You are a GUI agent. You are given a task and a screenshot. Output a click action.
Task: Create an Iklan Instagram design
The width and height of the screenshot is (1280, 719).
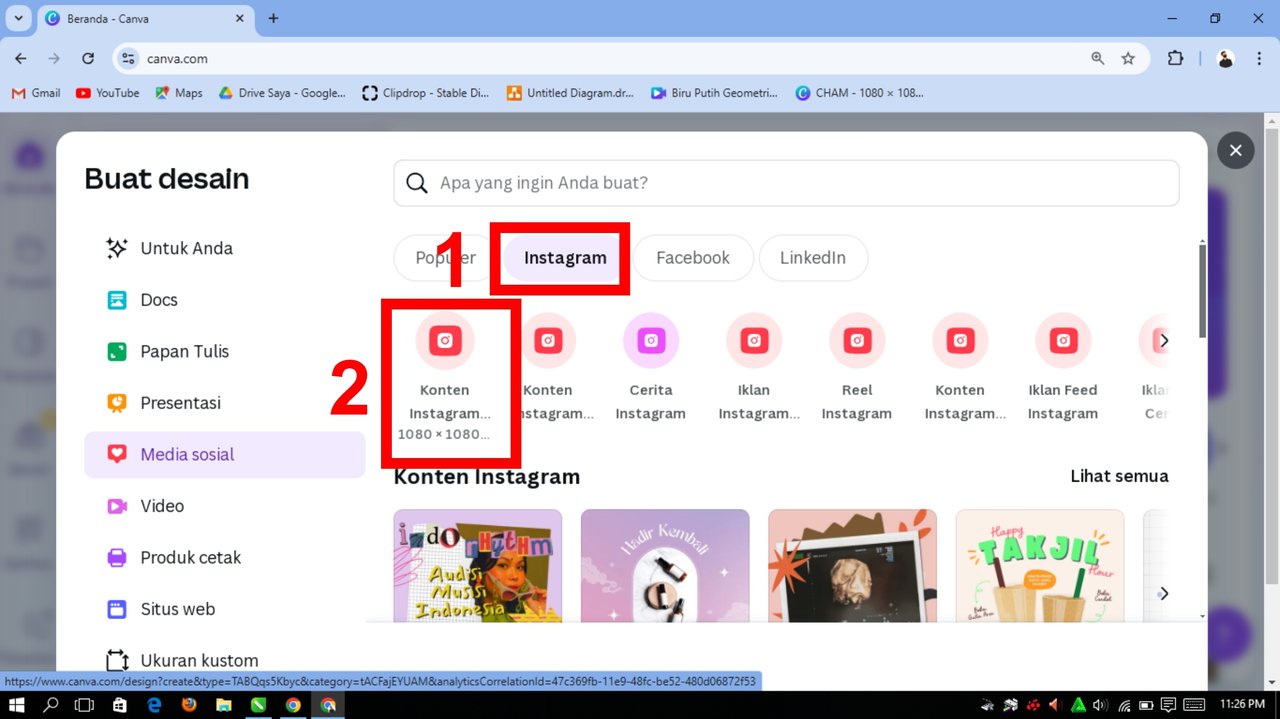pos(754,368)
